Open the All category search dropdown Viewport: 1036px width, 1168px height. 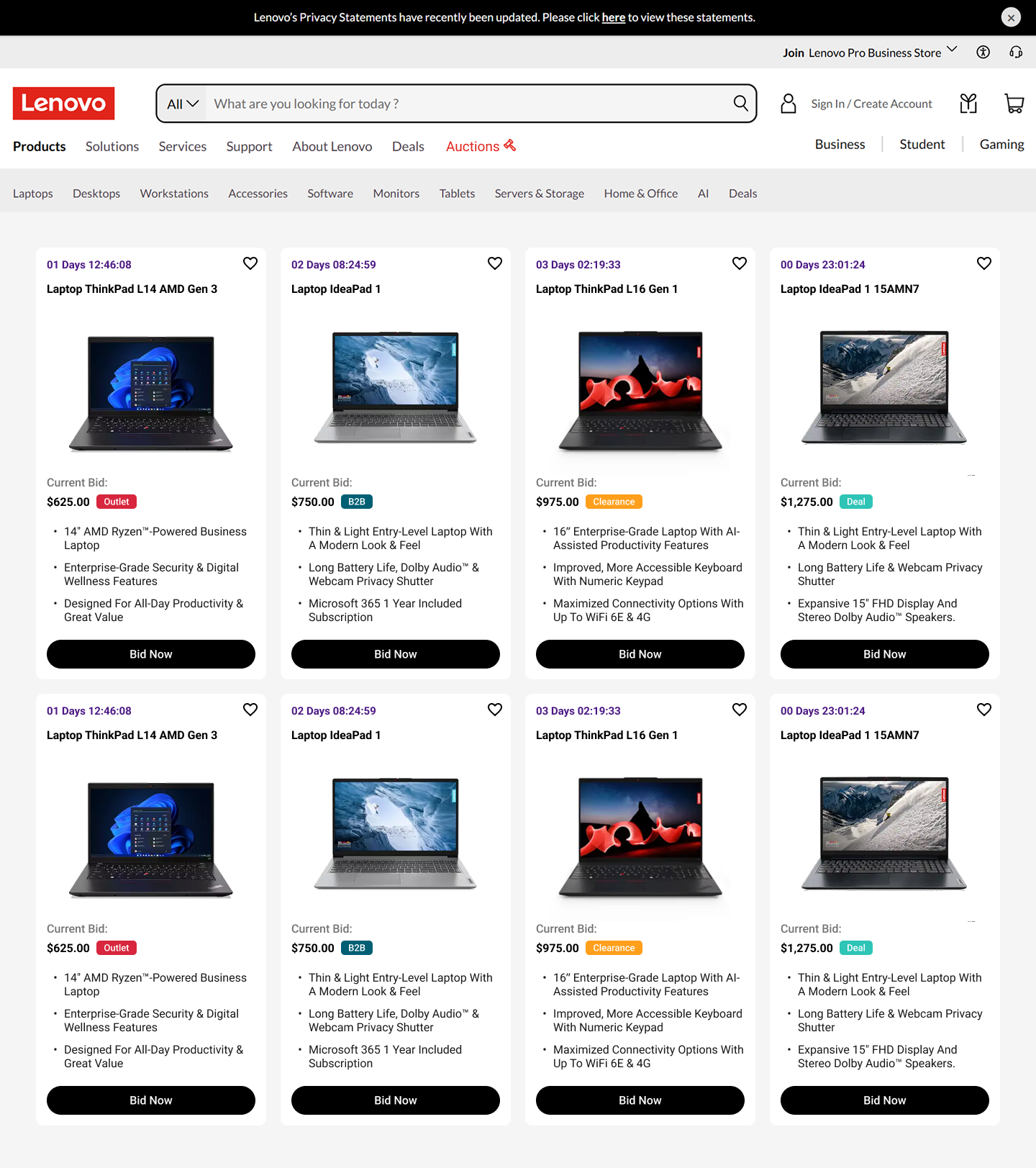coord(182,104)
